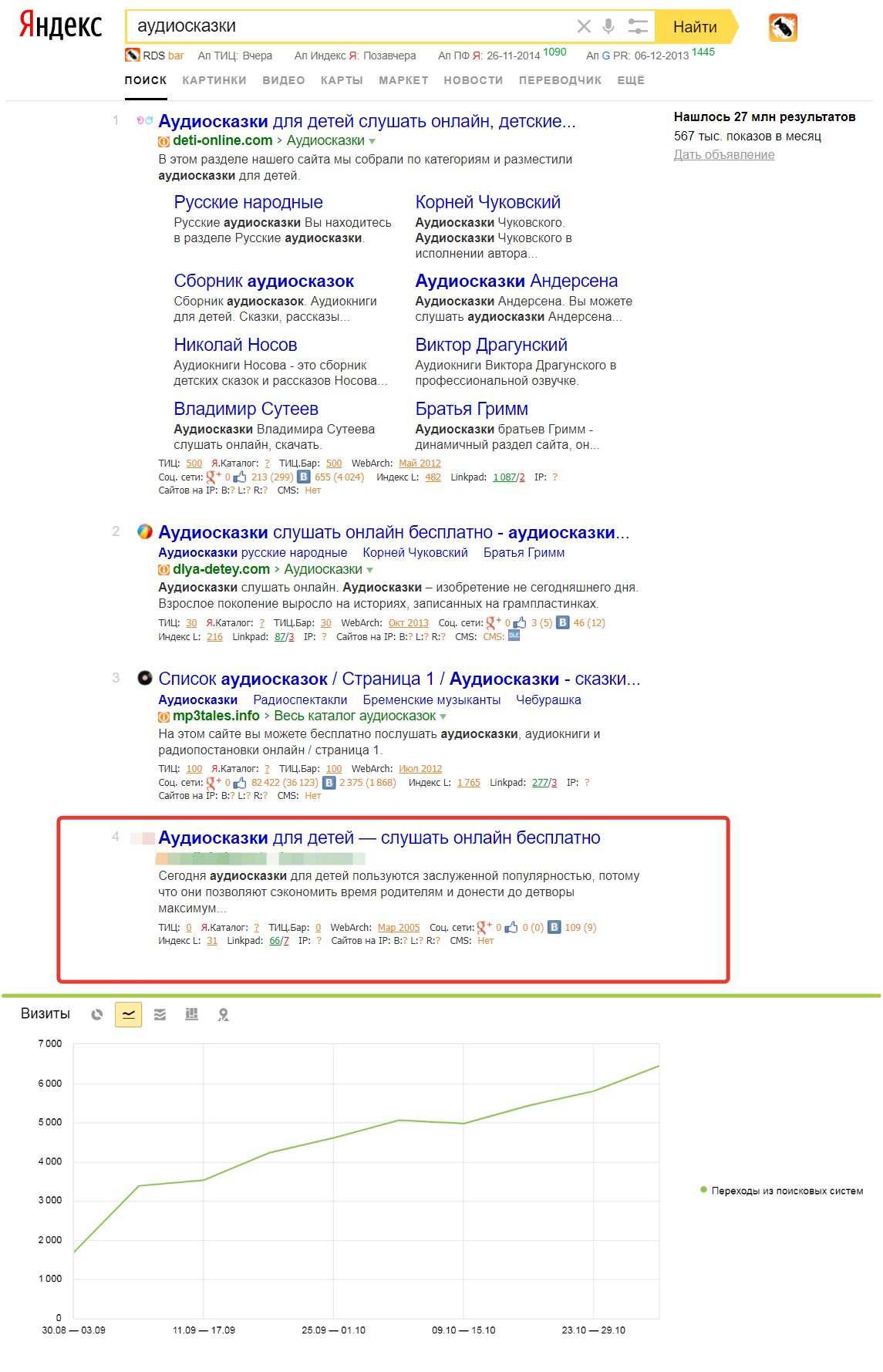Activate voice search microphone icon
This screenshot has height=1372, width=883.
click(608, 26)
